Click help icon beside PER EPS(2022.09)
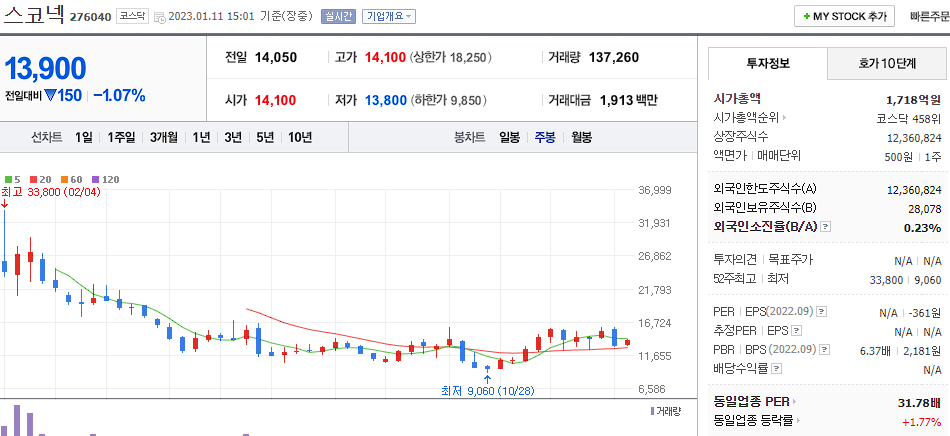 click(822, 312)
